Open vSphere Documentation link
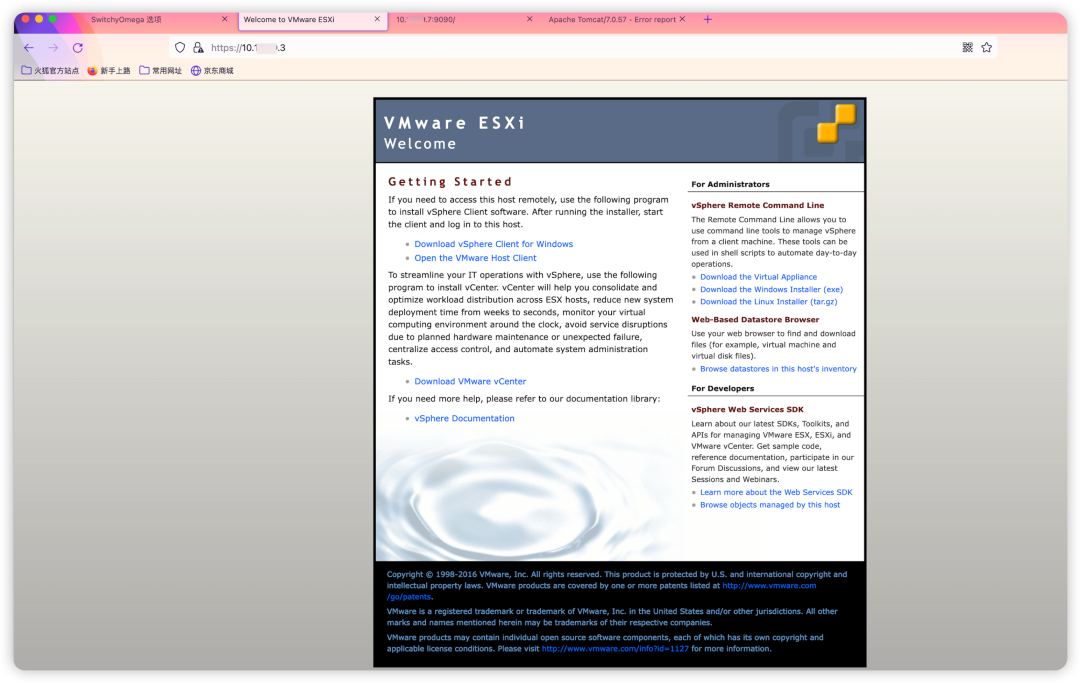The width and height of the screenshot is (1080, 683). tap(464, 419)
